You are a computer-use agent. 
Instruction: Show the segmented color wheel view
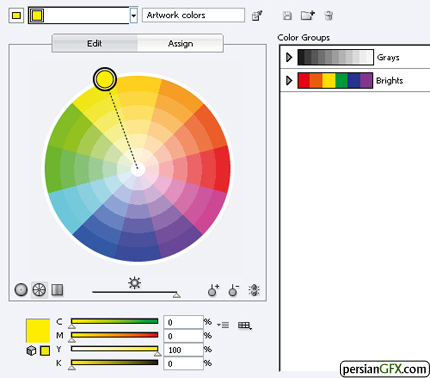point(39,289)
